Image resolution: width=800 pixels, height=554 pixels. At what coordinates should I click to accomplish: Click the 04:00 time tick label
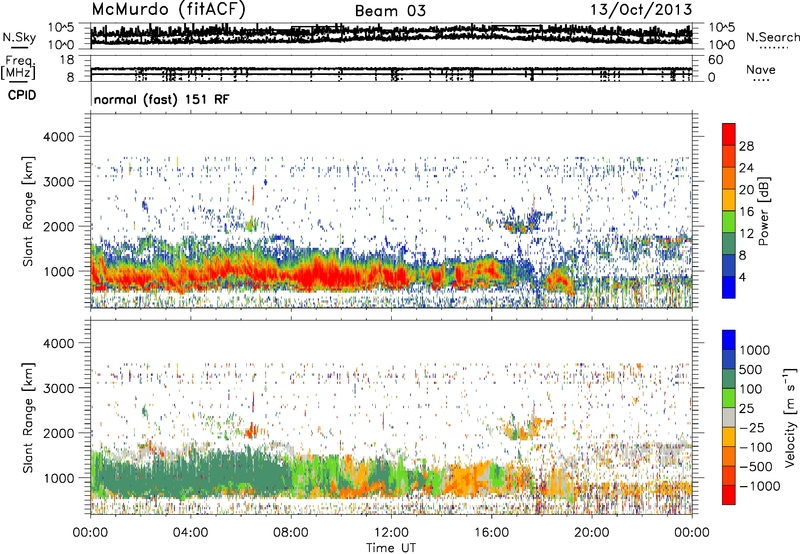click(190, 533)
